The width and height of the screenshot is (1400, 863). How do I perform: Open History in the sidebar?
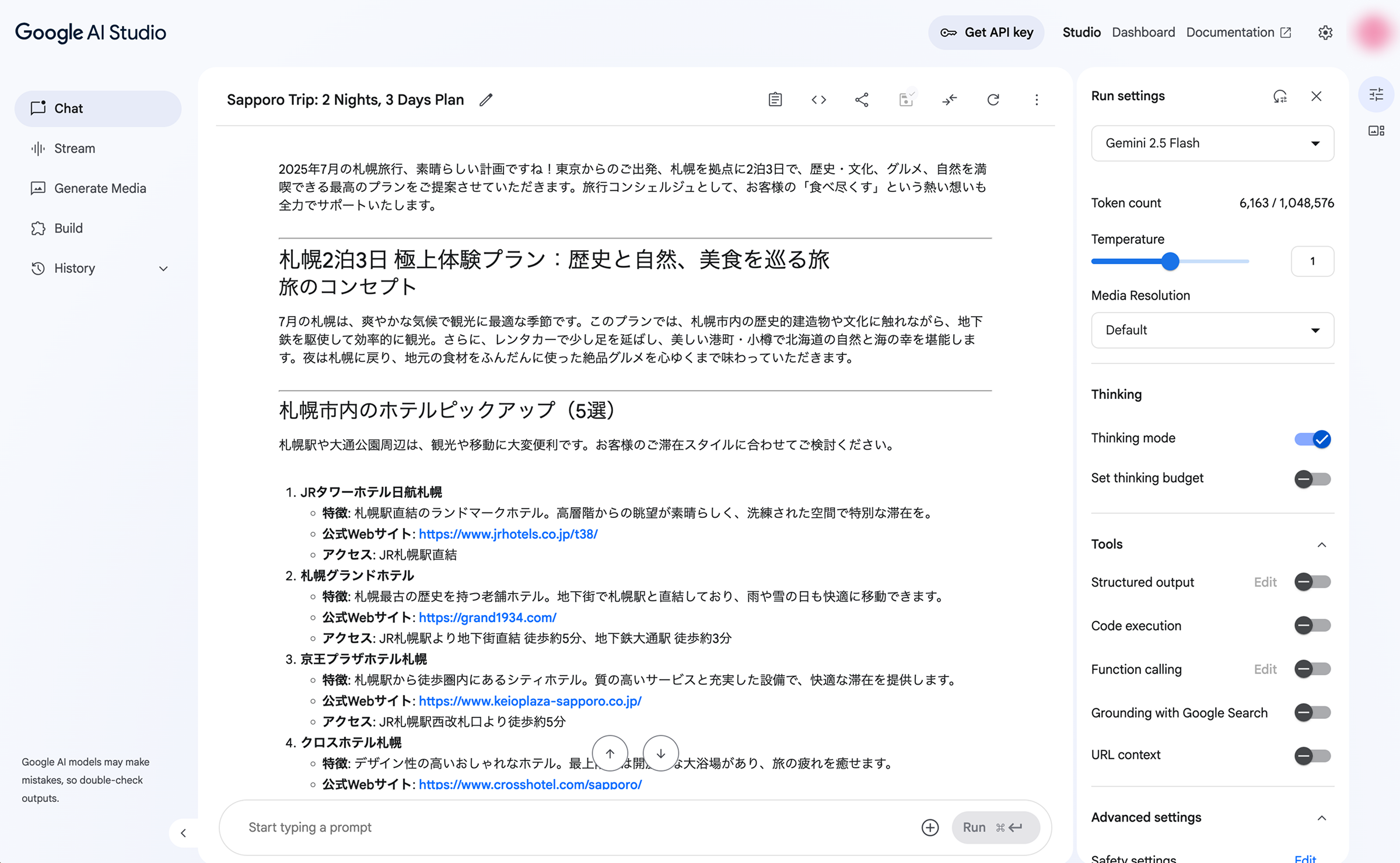pos(98,268)
